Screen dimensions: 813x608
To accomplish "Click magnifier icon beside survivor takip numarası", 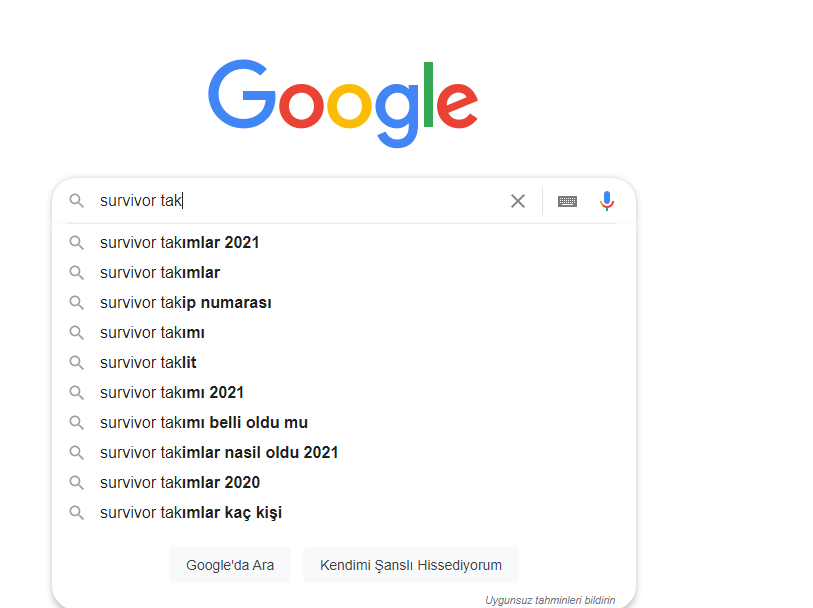I will pos(77,302).
